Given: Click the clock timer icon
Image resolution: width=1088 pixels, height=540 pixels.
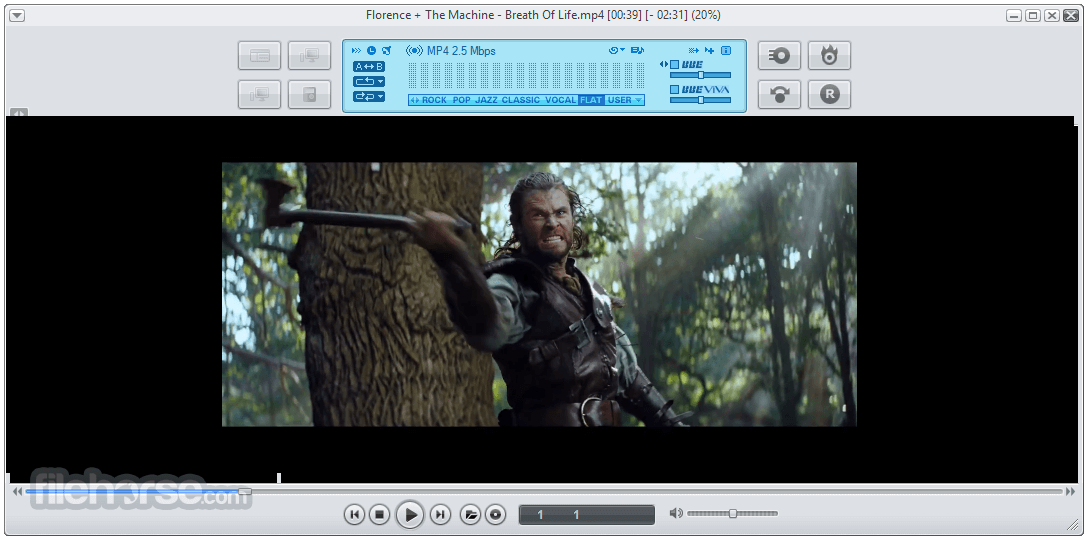Looking at the screenshot, I should [x=372, y=51].
